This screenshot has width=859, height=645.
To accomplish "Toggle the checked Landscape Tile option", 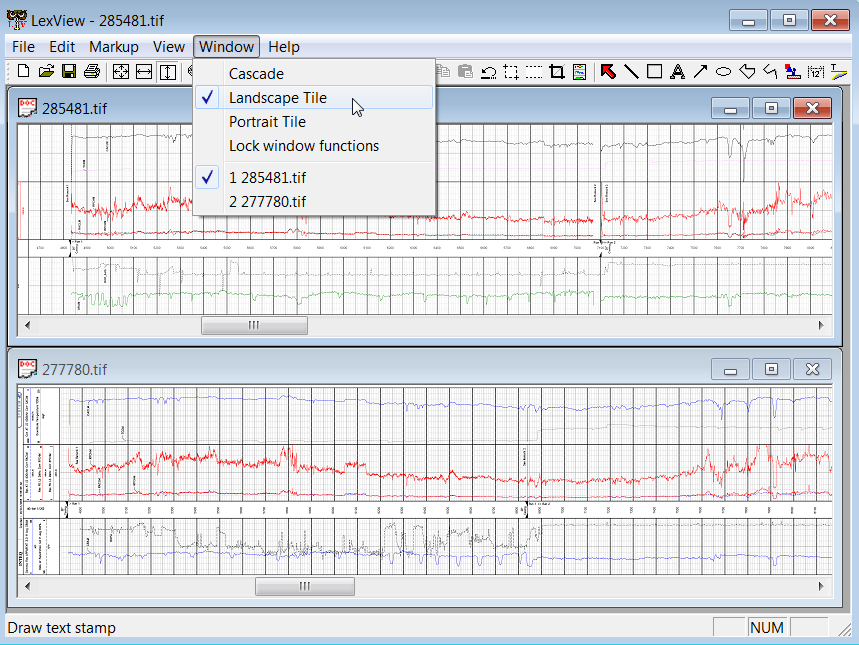I will (x=314, y=98).
